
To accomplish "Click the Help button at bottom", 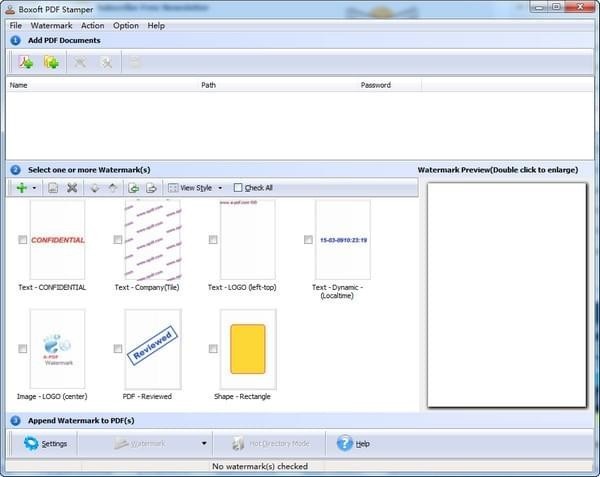I will coord(353,444).
